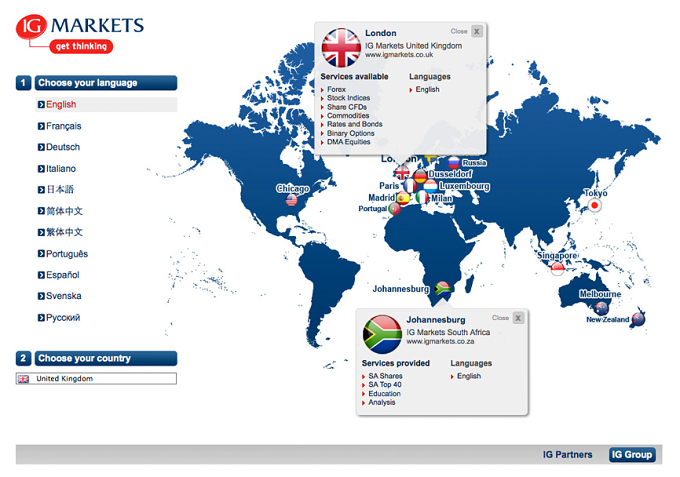Click the IG Group button
This screenshot has height=477, width=680.
tap(632, 454)
